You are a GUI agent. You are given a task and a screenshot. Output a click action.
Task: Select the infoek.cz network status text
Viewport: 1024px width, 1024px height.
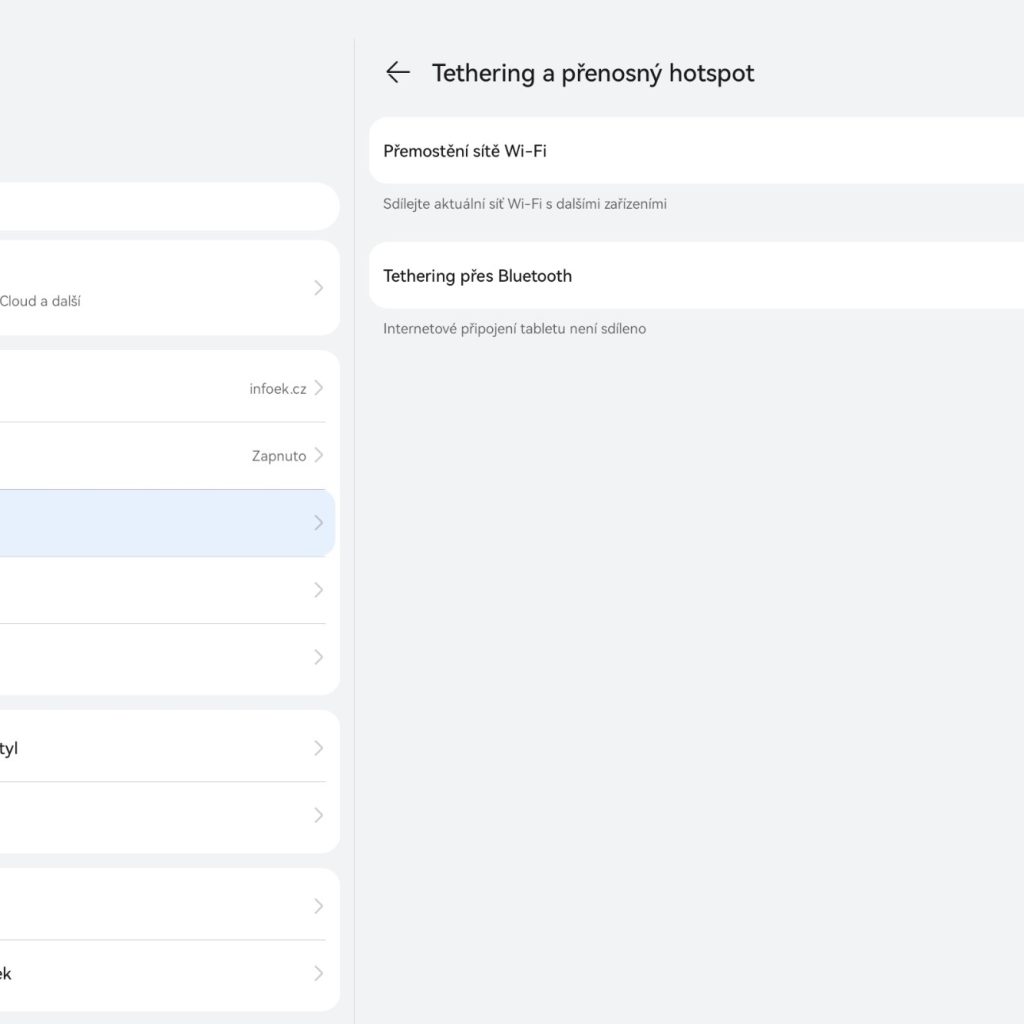(277, 389)
